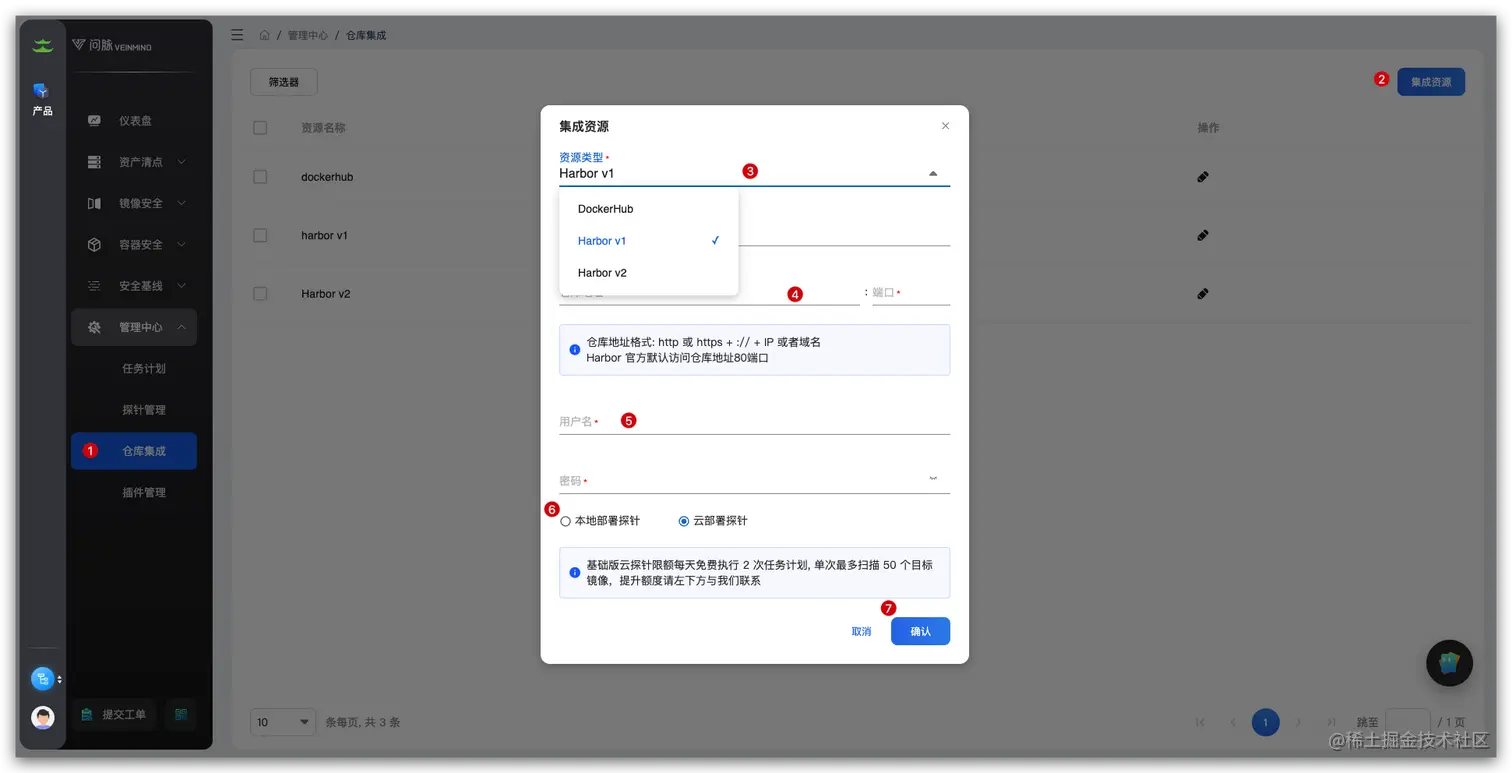Open the page size dropdown showing 10
Screen dimensions: 1512x773
[x=283, y=722]
